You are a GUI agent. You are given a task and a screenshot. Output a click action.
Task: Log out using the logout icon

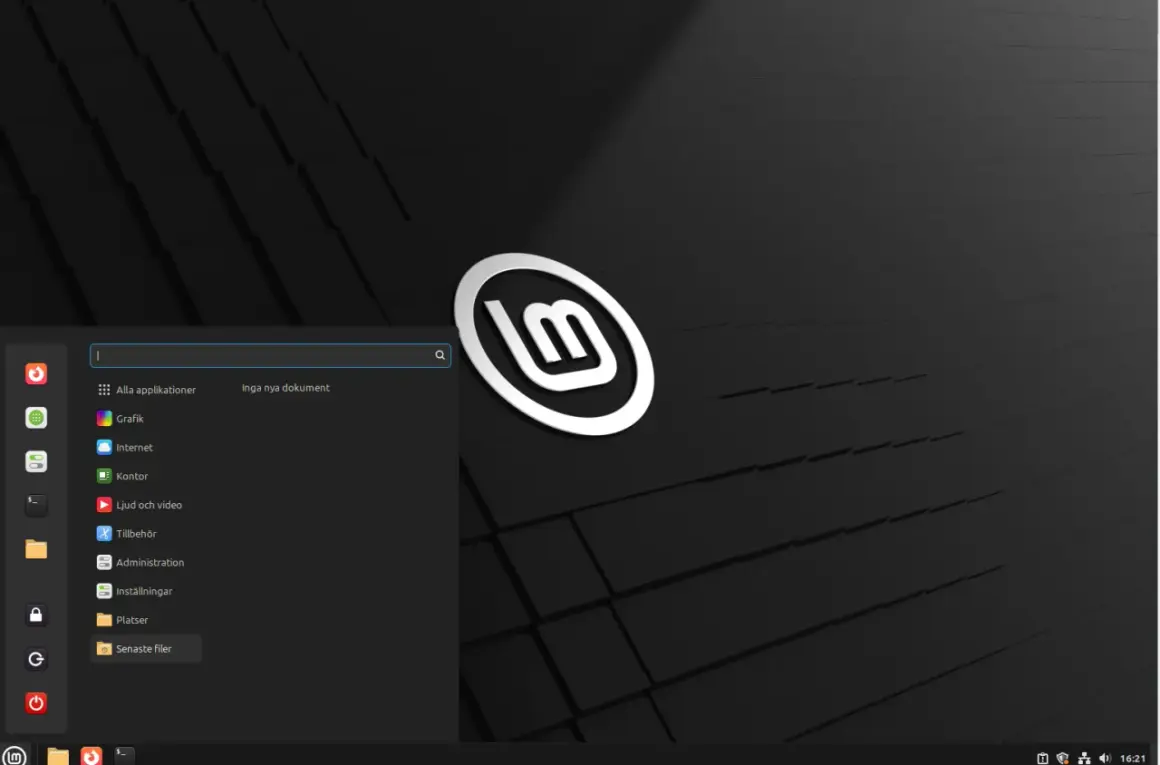[36, 658]
